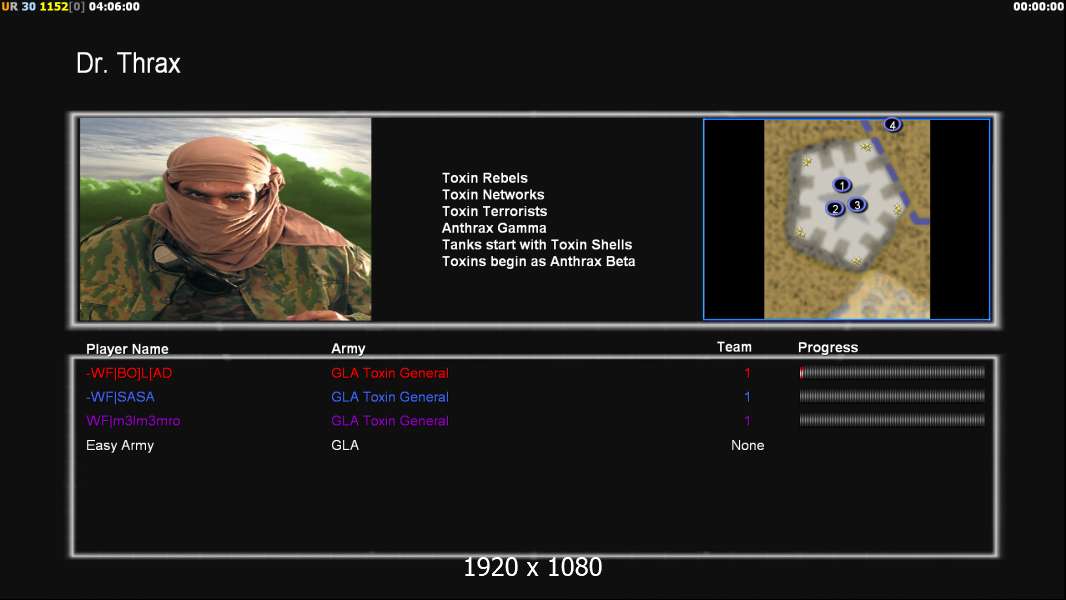Click the 'Toxin Terrorists' line
The height and width of the screenshot is (600, 1066).
pos(494,211)
